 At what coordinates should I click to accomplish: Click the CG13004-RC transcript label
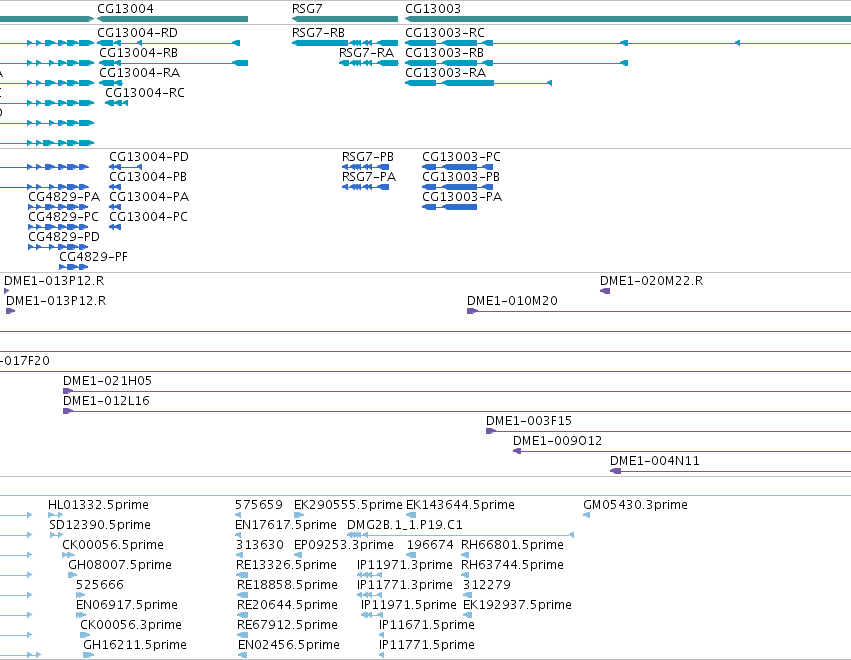tap(145, 93)
